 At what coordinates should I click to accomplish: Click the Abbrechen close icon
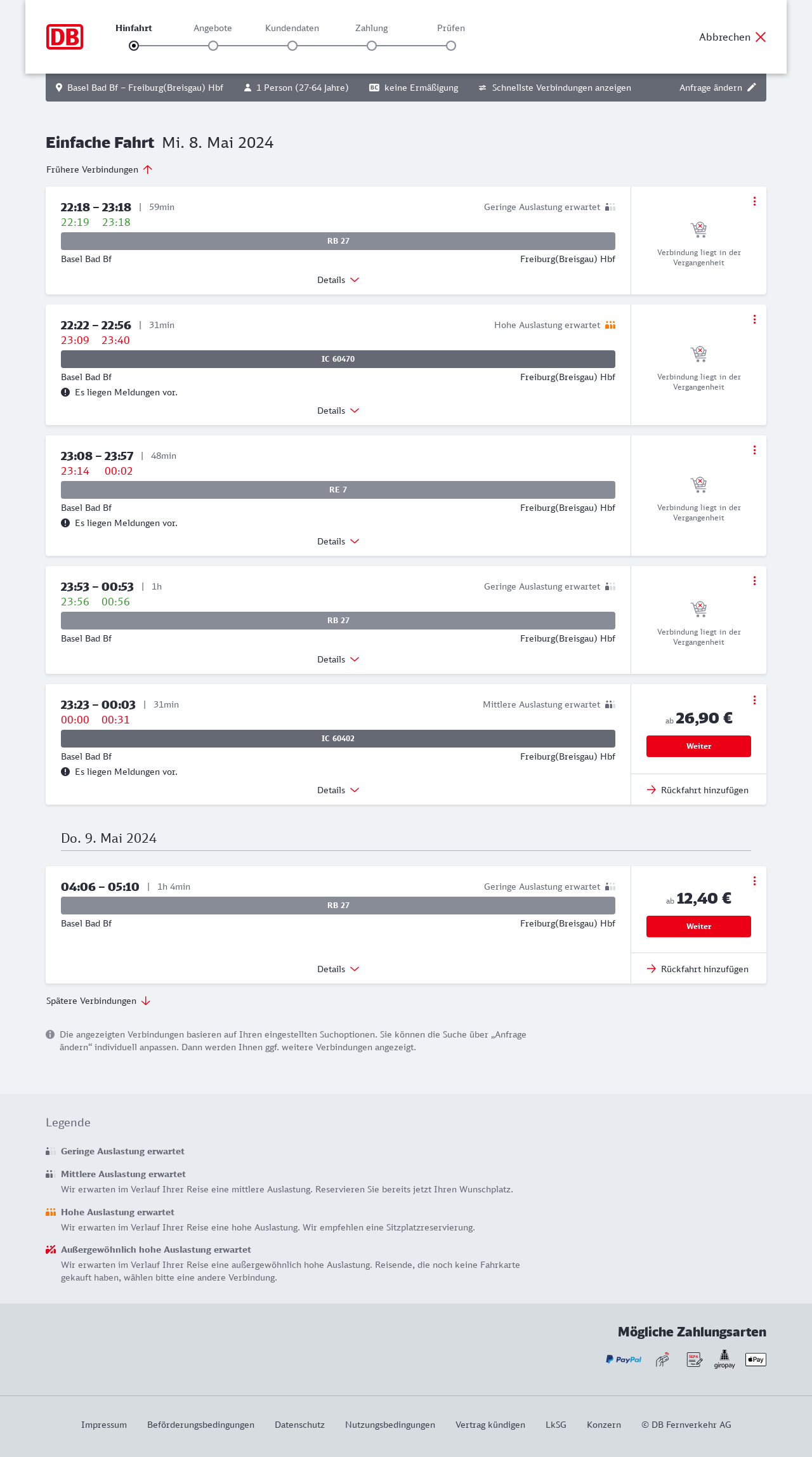[761, 37]
